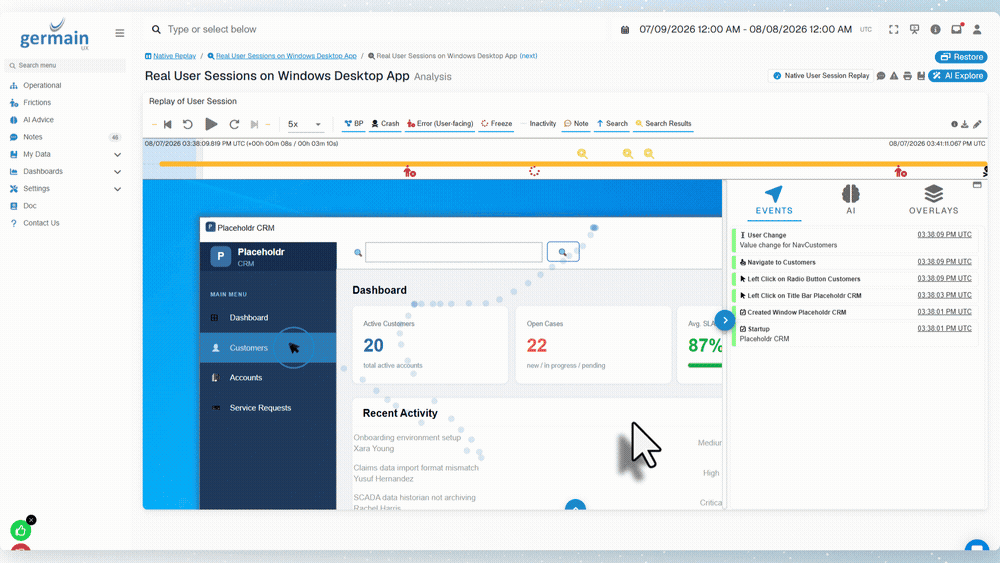Toggle the Crash event filter
This screenshot has width=1000, height=563.
tap(385, 124)
